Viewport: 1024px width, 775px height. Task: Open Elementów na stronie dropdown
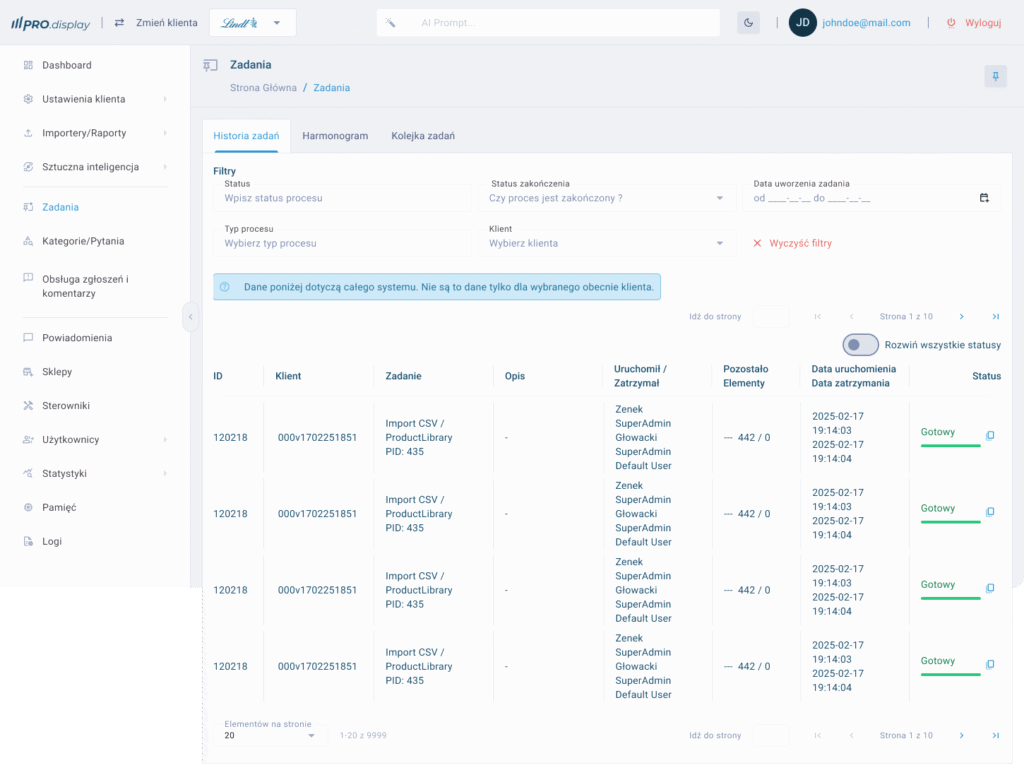click(x=311, y=736)
